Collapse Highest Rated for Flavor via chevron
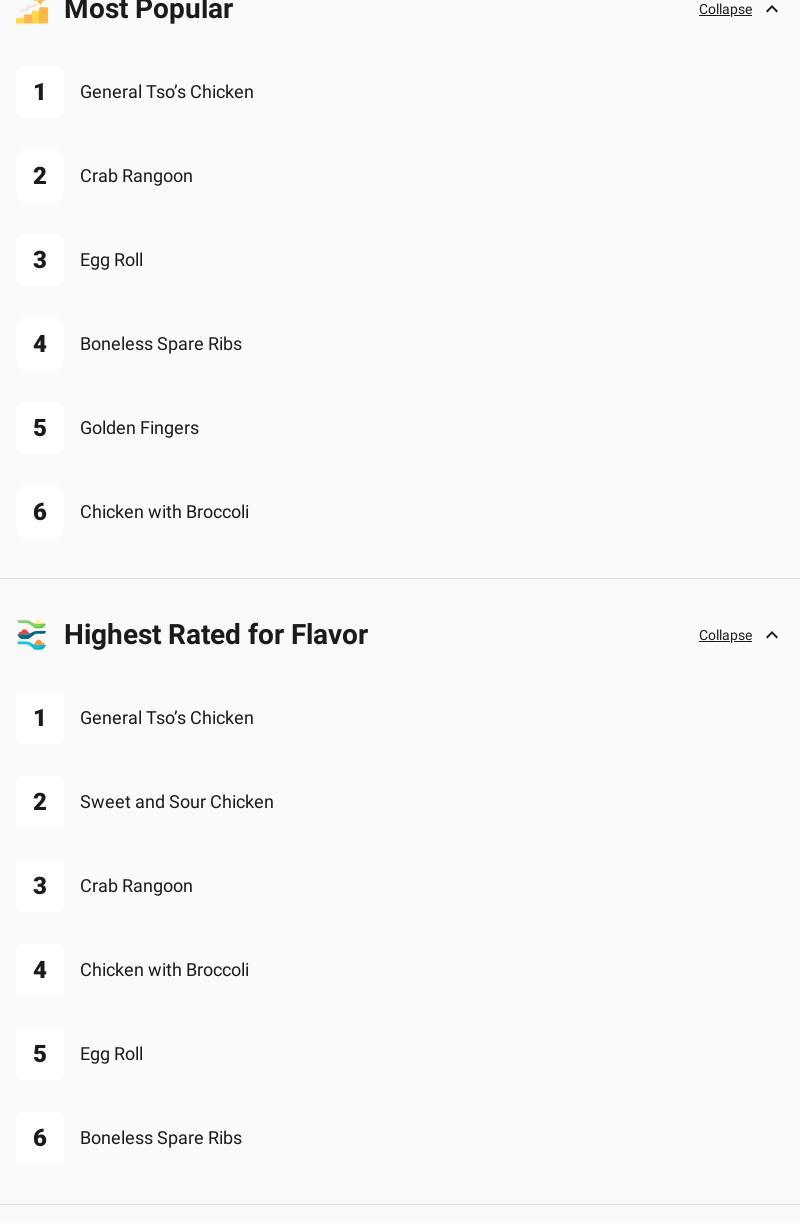800x1223 pixels. (772, 635)
